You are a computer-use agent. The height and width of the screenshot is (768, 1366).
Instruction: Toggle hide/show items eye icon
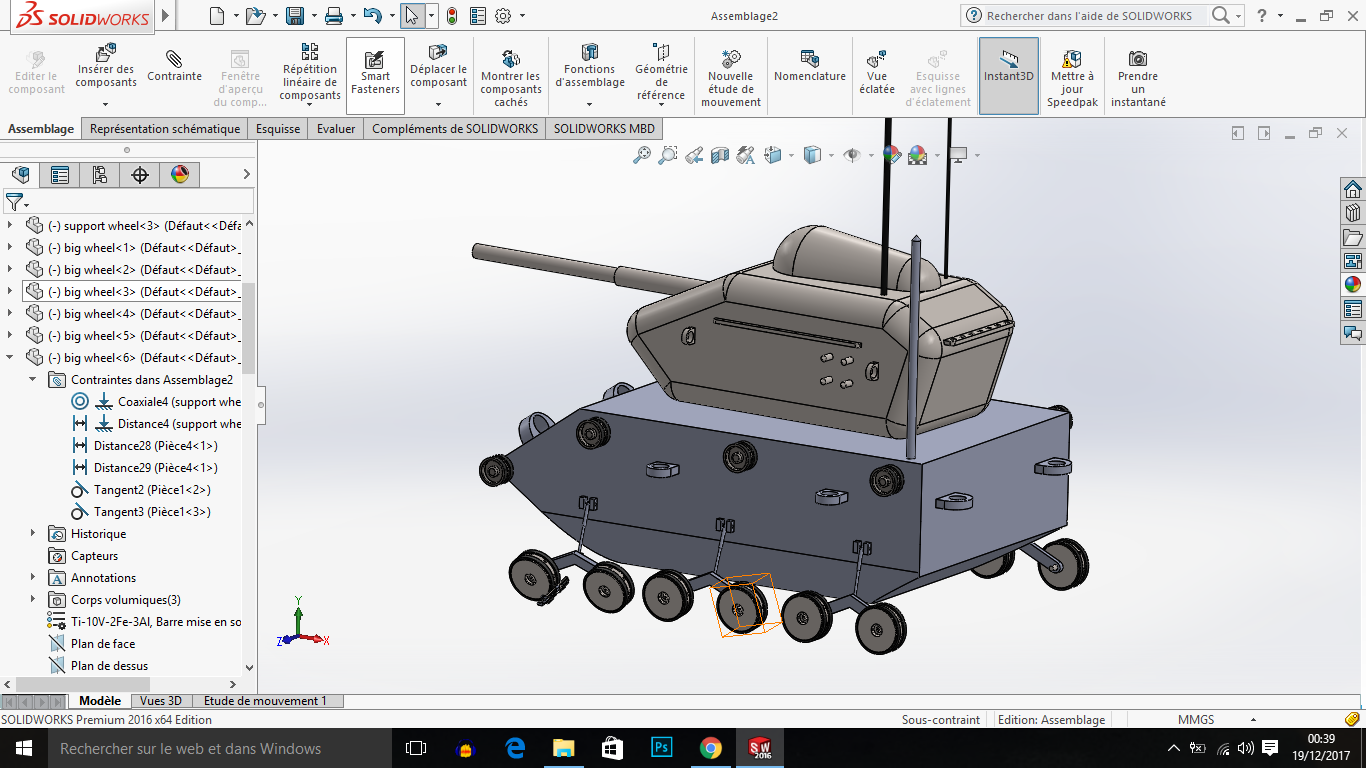[852, 155]
